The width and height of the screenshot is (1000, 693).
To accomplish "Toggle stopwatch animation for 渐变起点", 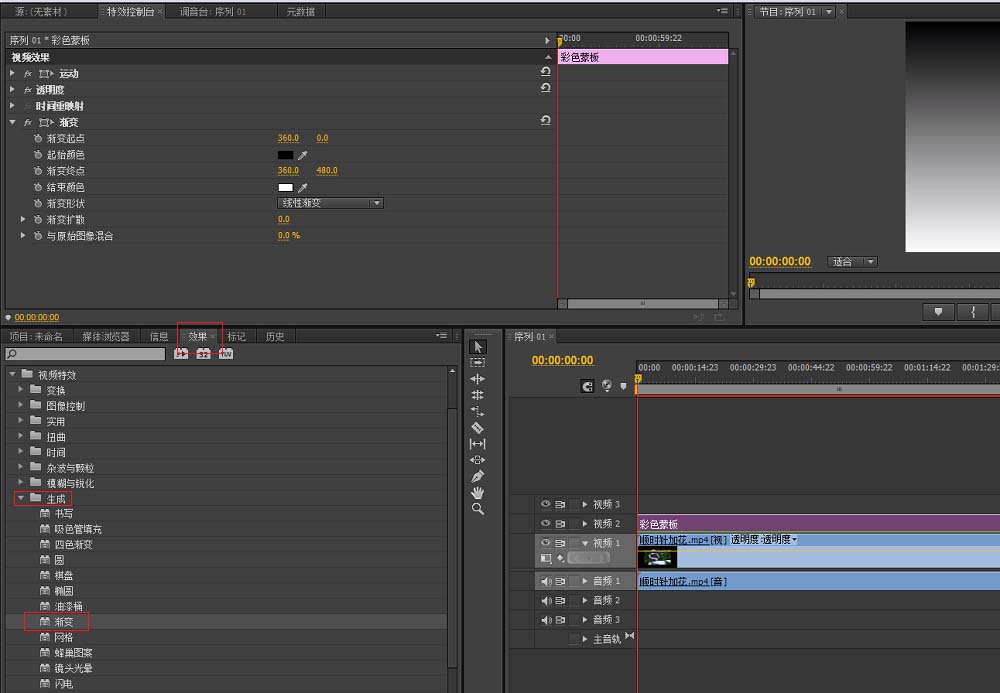I will pyautogui.click(x=38, y=138).
